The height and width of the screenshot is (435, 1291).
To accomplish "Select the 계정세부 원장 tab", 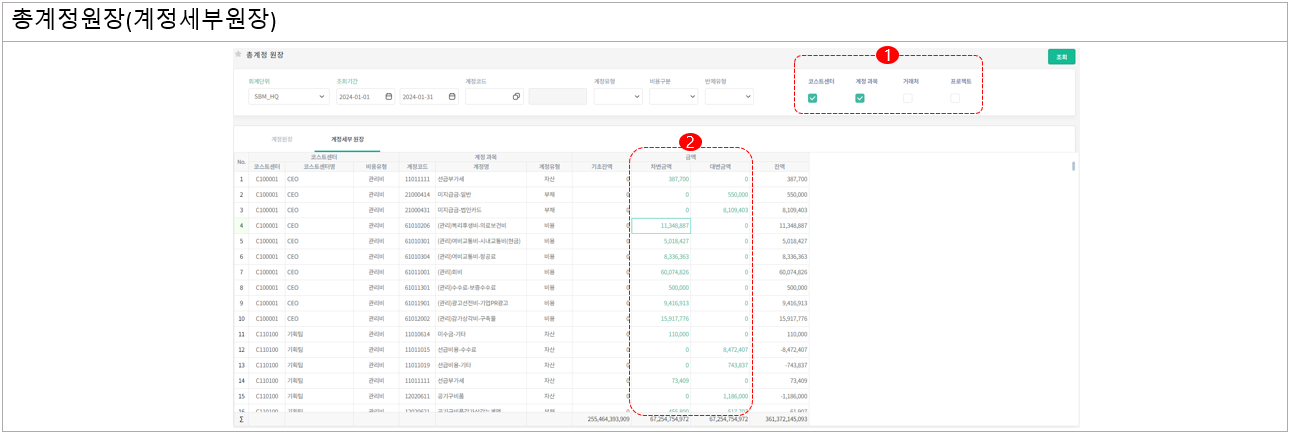I will pyautogui.click(x=347, y=139).
